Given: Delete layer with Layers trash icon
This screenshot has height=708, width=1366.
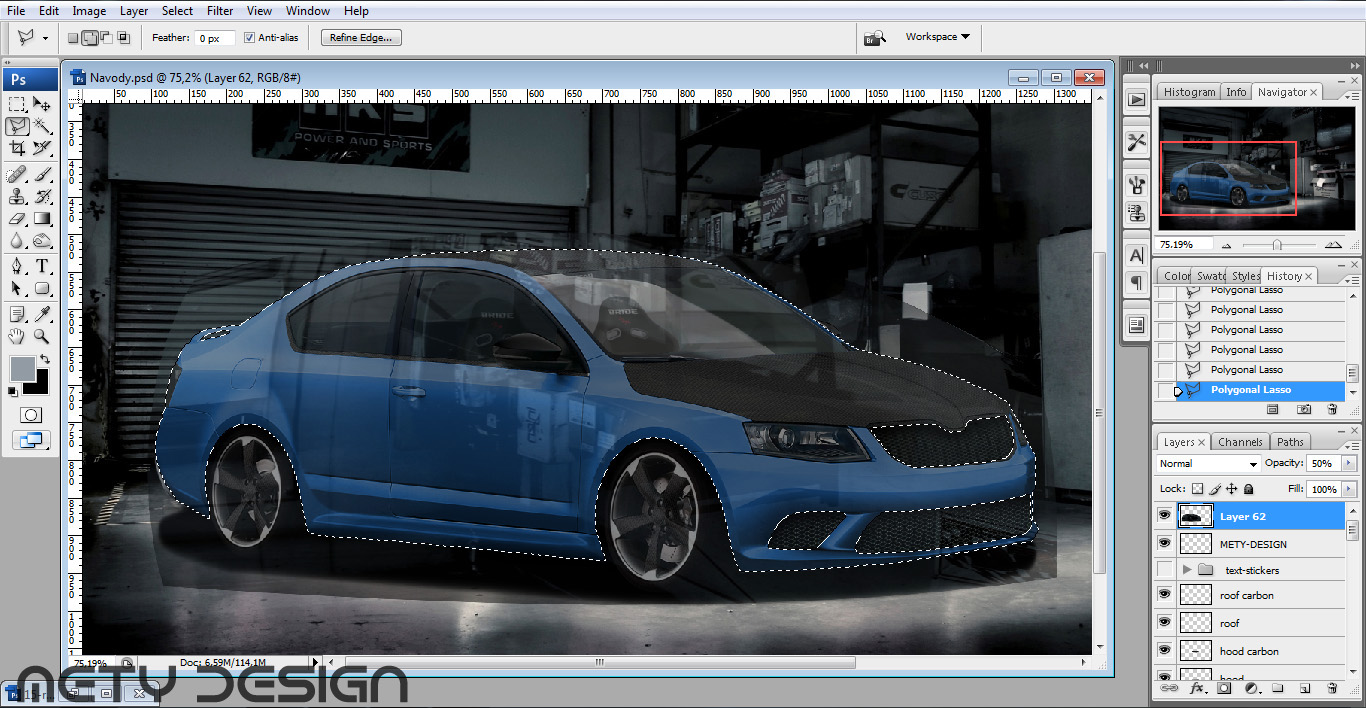Looking at the screenshot, I should pos(1332,688).
